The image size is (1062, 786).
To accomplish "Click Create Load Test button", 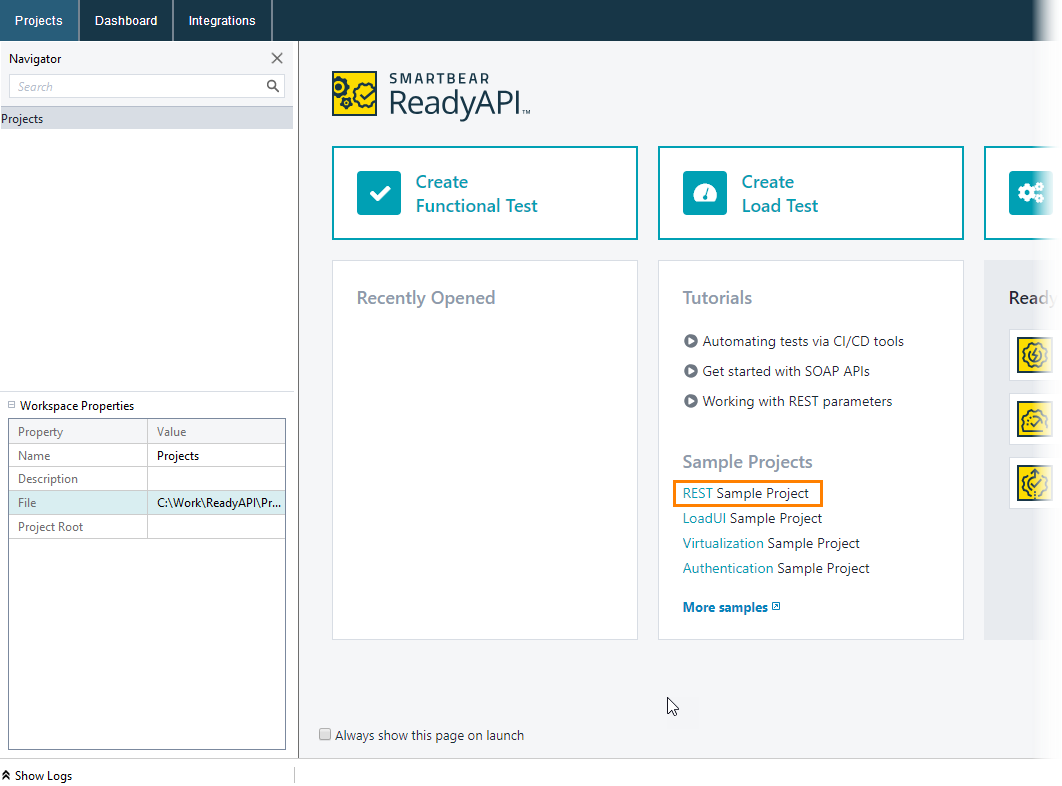I will click(811, 193).
